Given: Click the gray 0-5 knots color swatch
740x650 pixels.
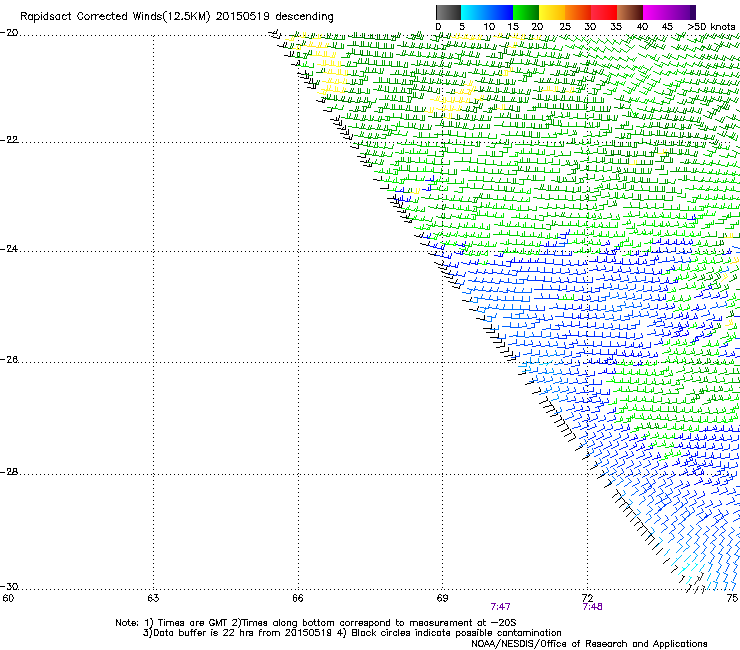Looking at the screenshot, I should (448, 12).
